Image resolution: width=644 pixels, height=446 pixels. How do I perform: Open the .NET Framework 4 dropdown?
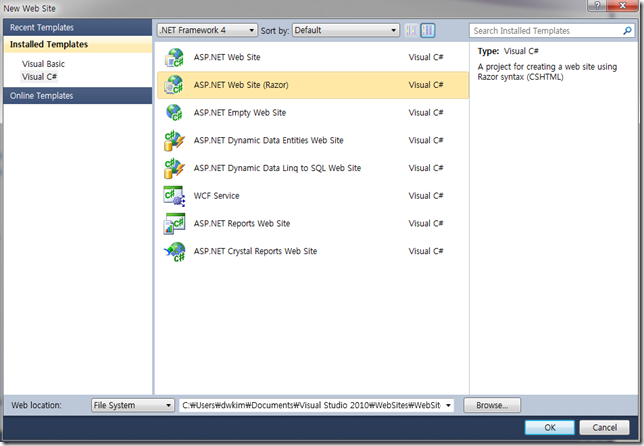click(x=207, y=31)
